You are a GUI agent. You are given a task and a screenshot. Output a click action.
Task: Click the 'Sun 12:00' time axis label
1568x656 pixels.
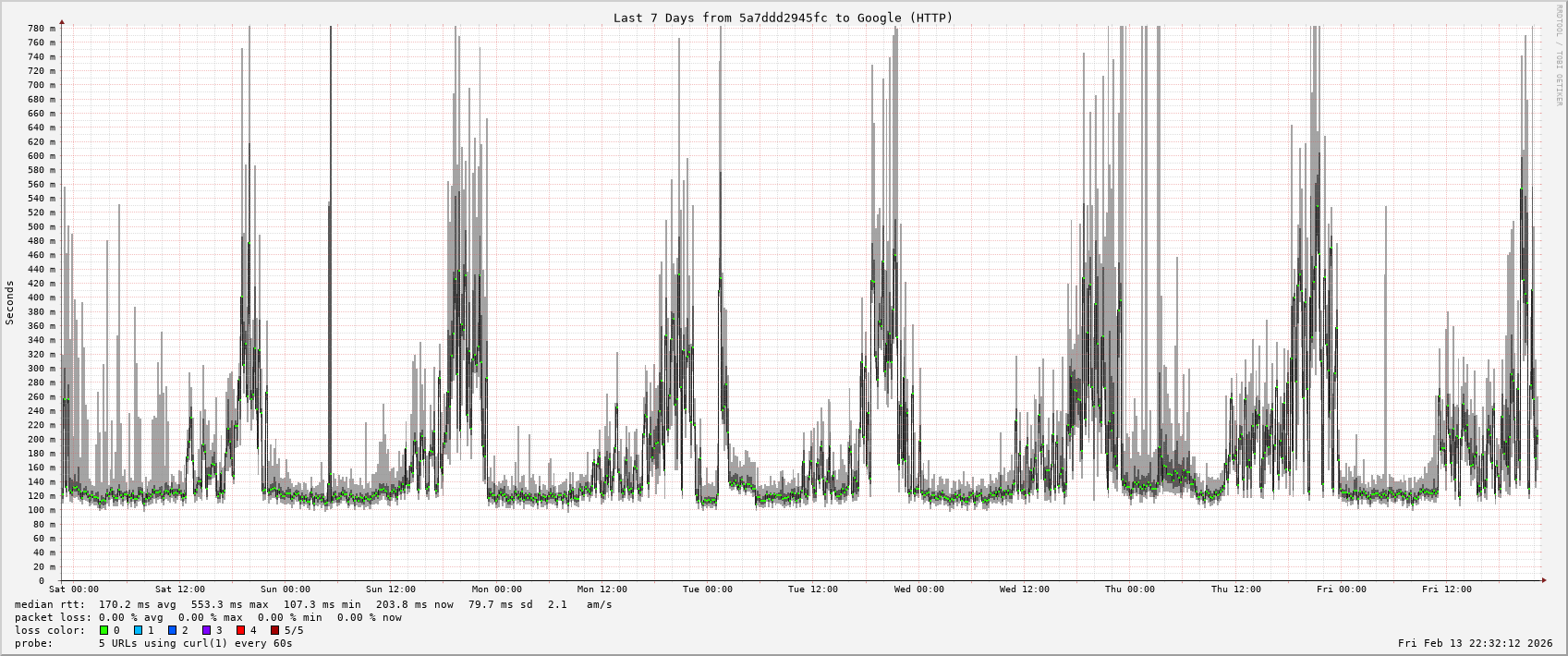pyautogui.click(x=391, y=589)
